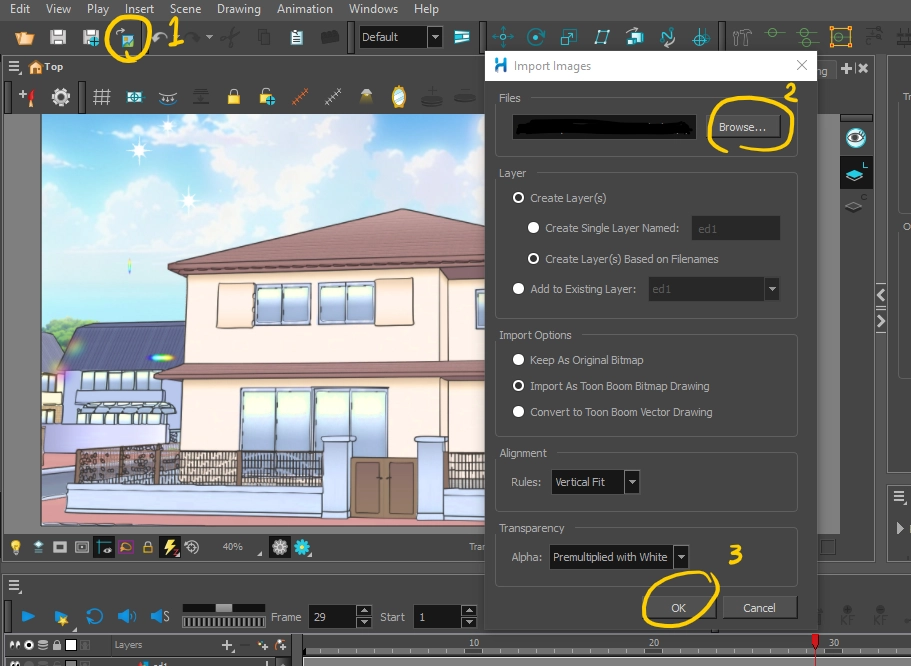Confirm import with the OK button
The height and width of the screenshot is (666, 911).
pos(678,608)
